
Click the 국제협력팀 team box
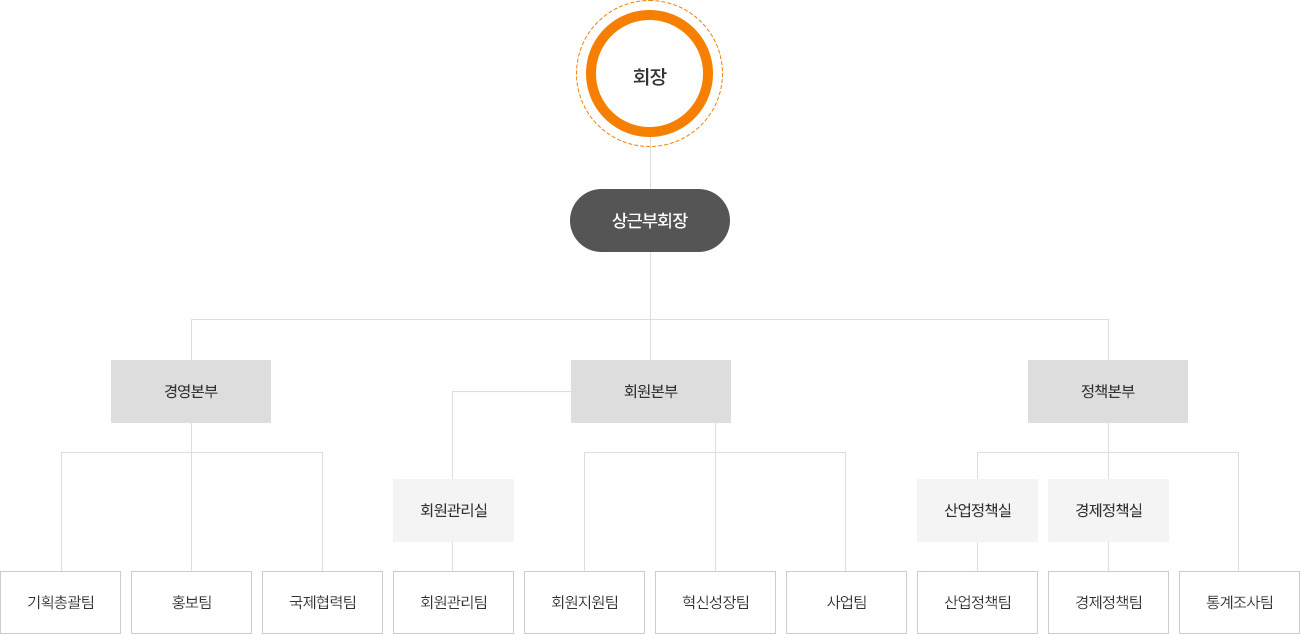(322, 602)
